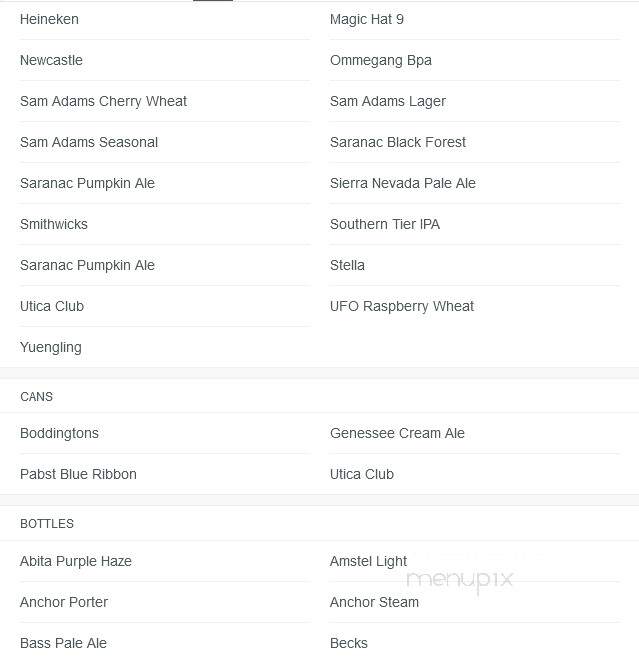The image size is (639, 662).
Task: Select the Stella entry
Action: [x=347, y=265]
